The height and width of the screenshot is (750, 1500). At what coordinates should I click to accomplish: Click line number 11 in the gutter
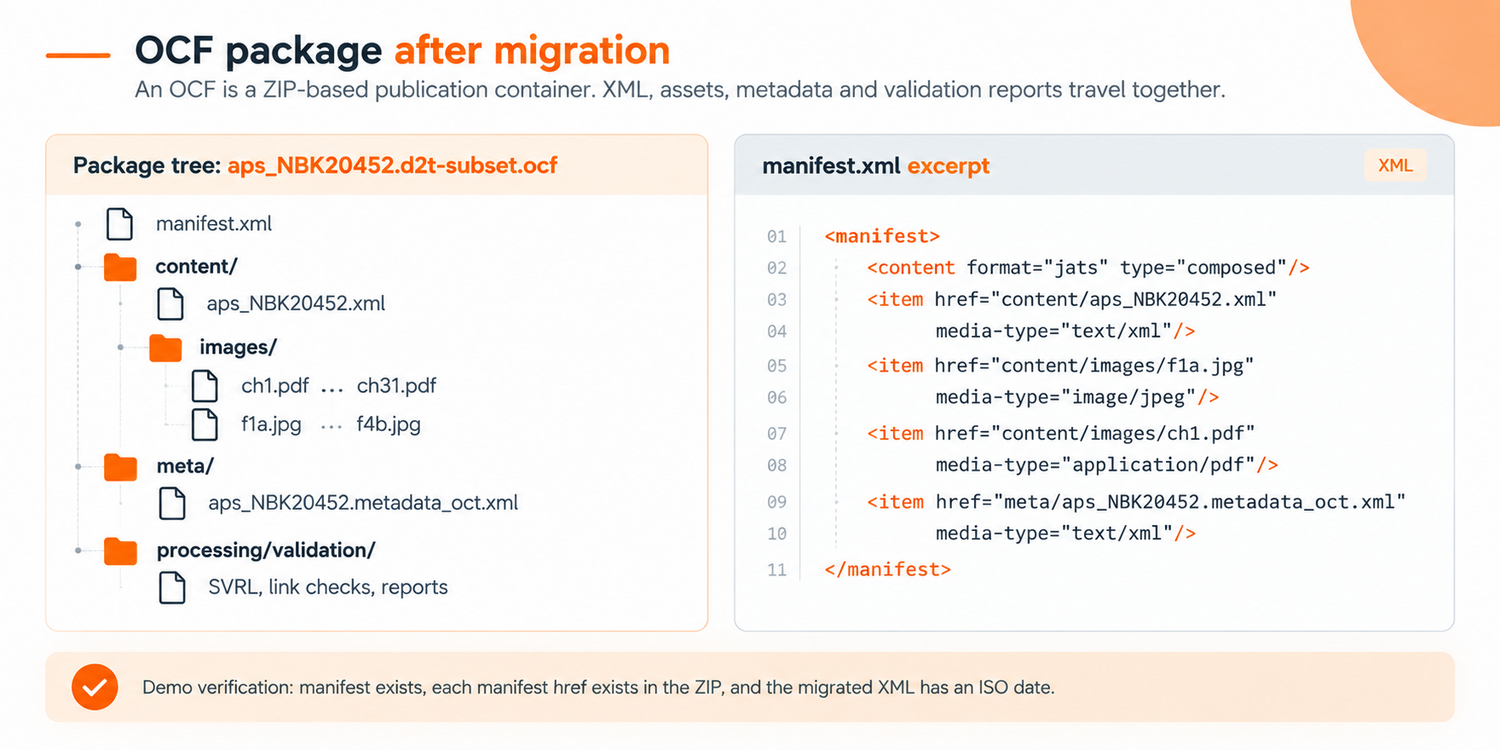(777, 570)
